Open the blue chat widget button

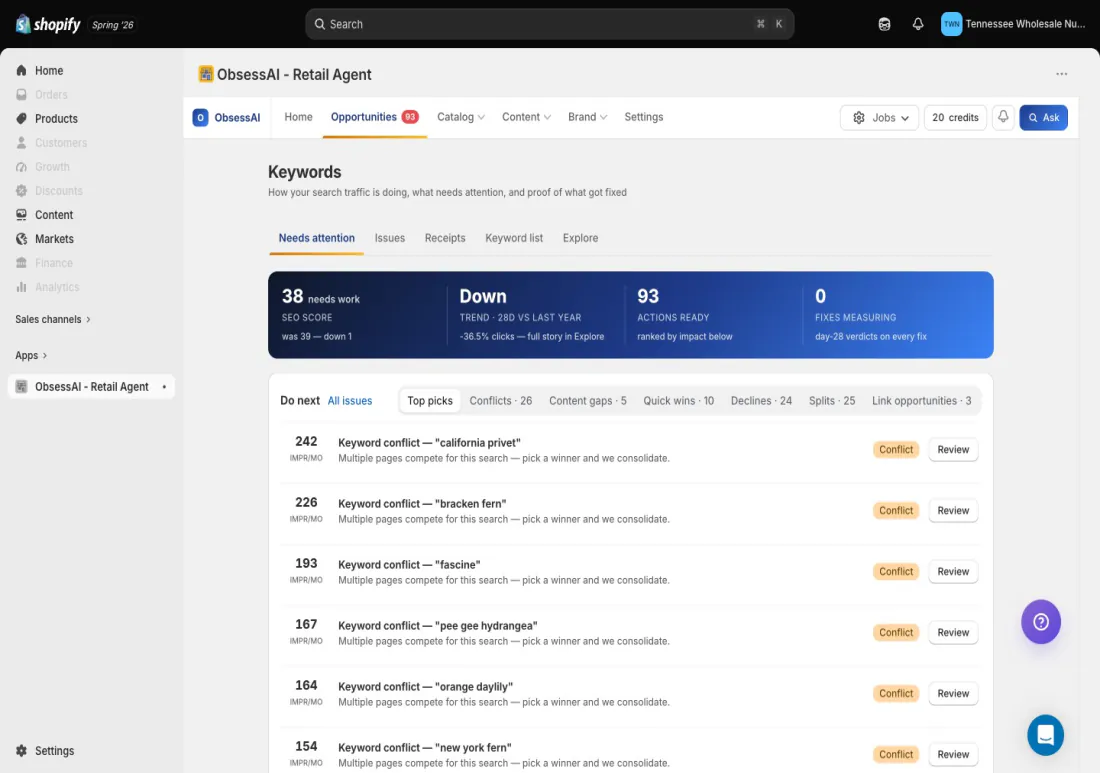(1045, 735)
